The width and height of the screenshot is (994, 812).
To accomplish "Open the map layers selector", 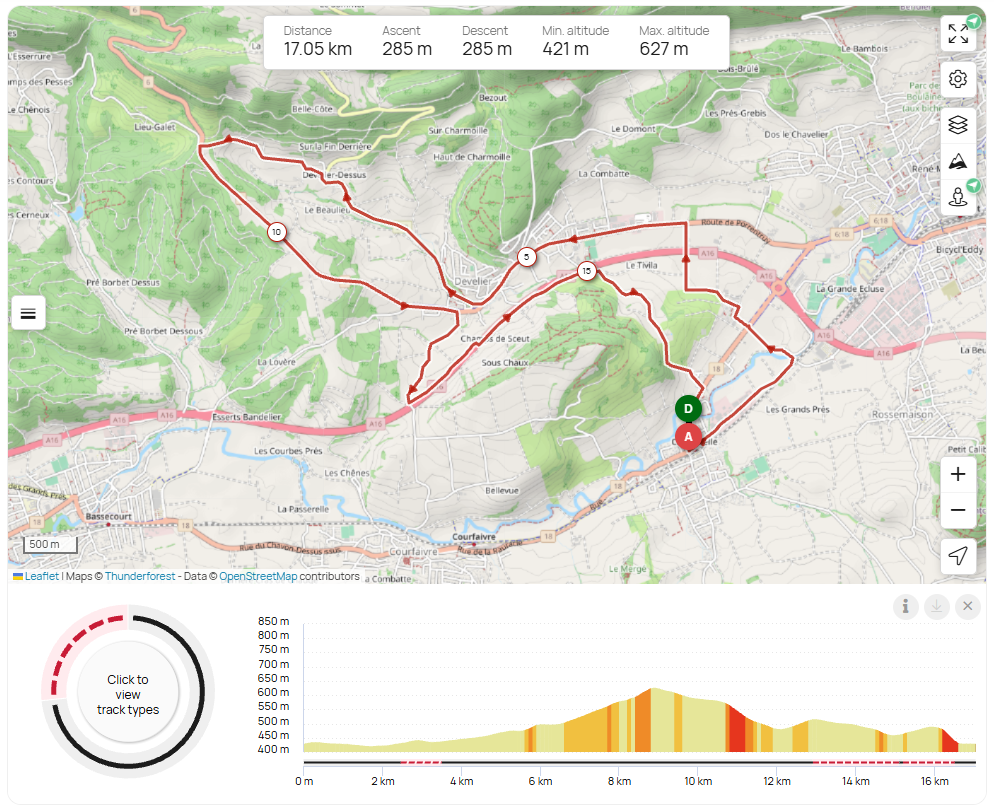I will pos(957,125).
